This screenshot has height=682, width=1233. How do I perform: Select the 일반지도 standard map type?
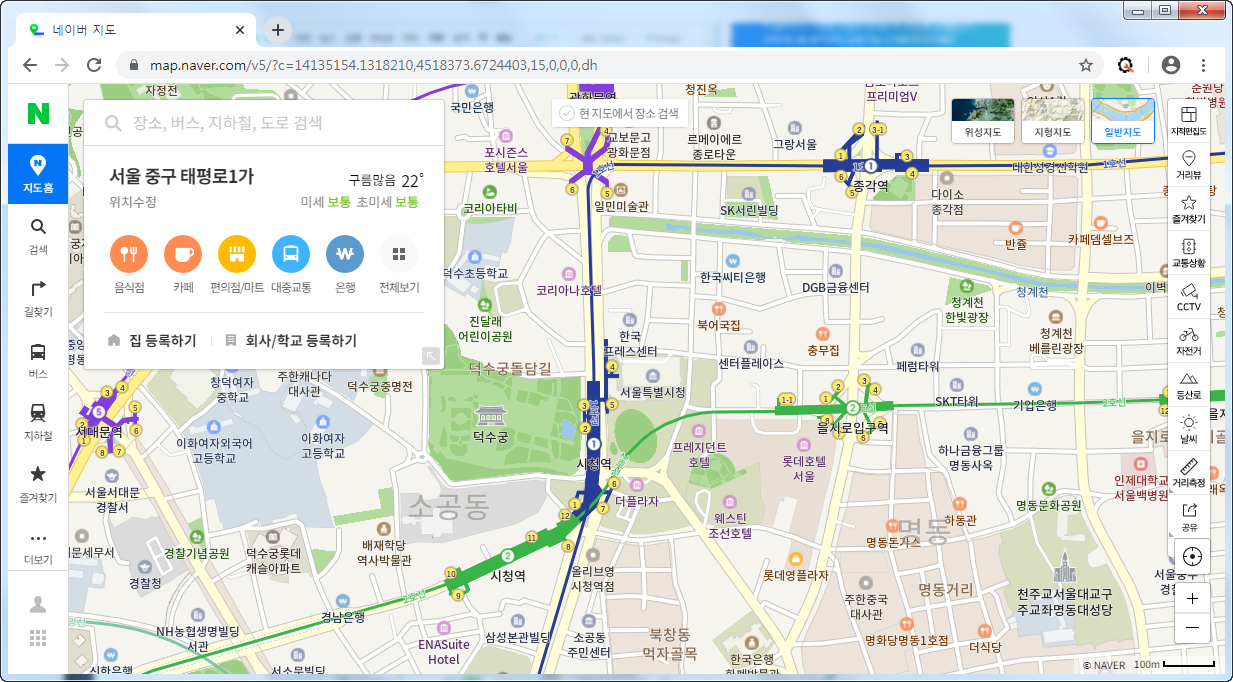tap(1123, 120)
